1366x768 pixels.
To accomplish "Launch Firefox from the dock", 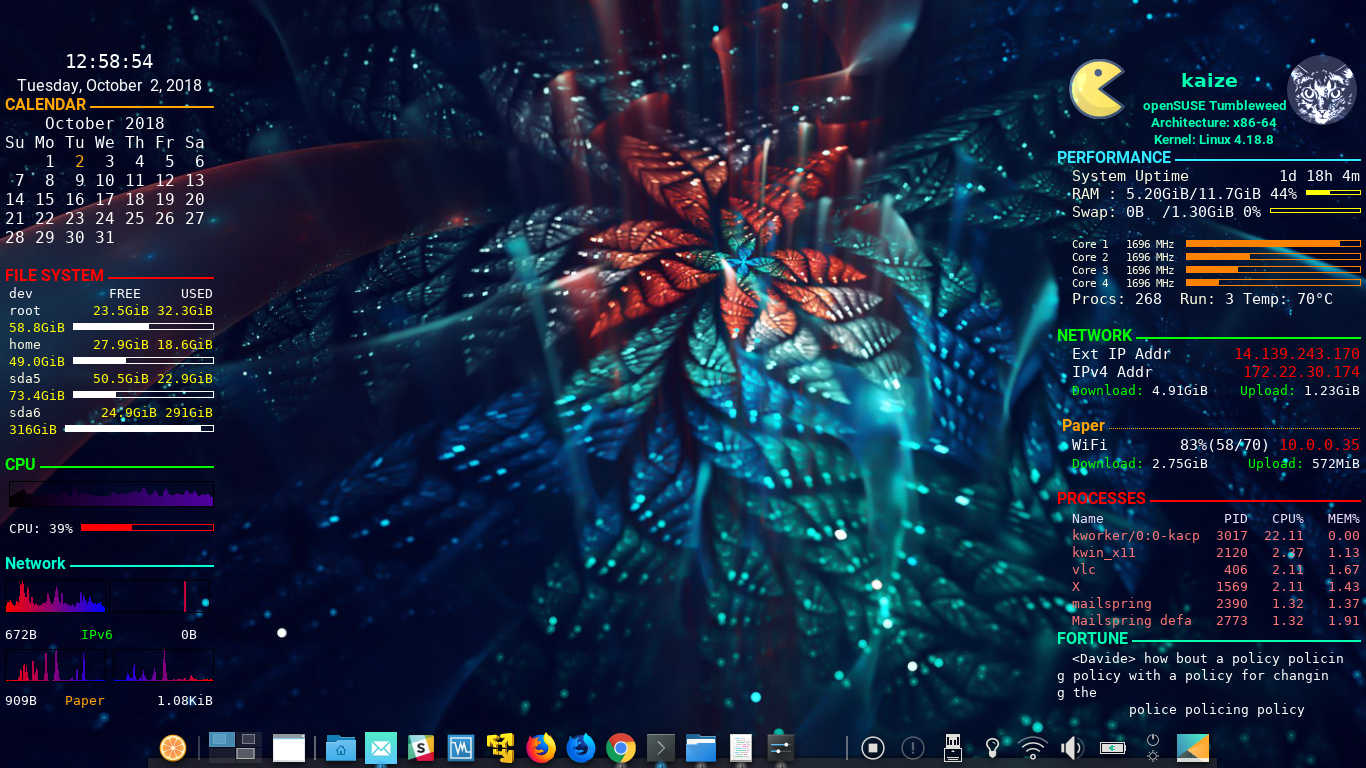I will pos(541,747).
